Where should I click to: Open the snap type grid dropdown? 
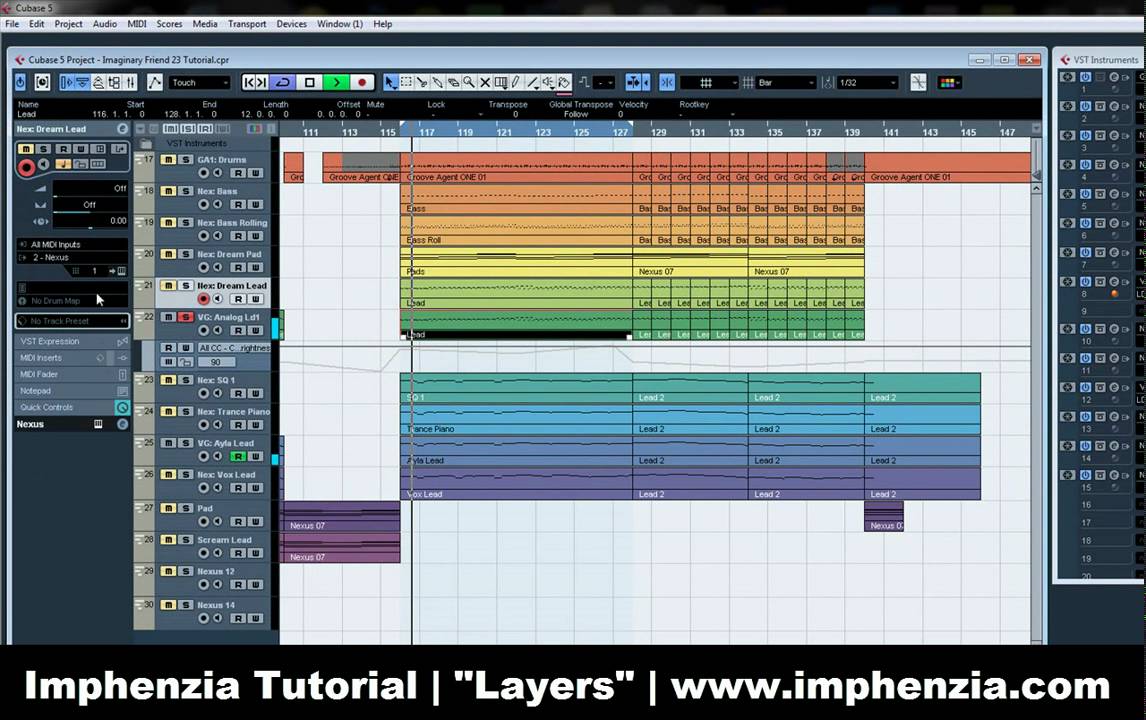(709, 83)
